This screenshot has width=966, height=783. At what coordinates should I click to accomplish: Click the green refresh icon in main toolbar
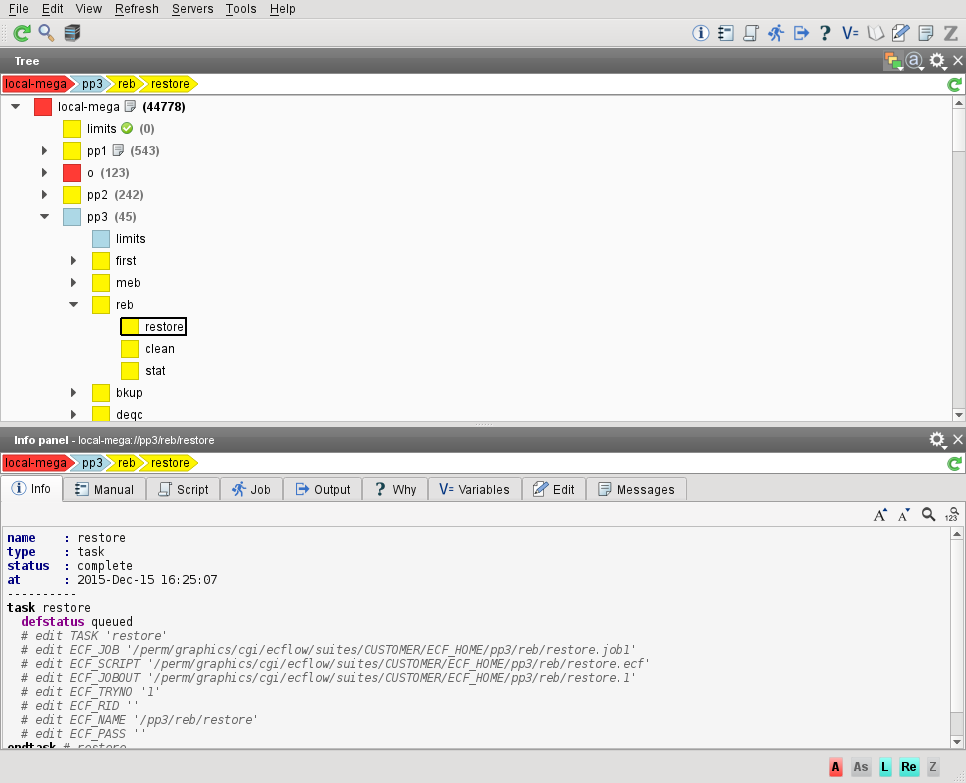[x=21, y=33]
